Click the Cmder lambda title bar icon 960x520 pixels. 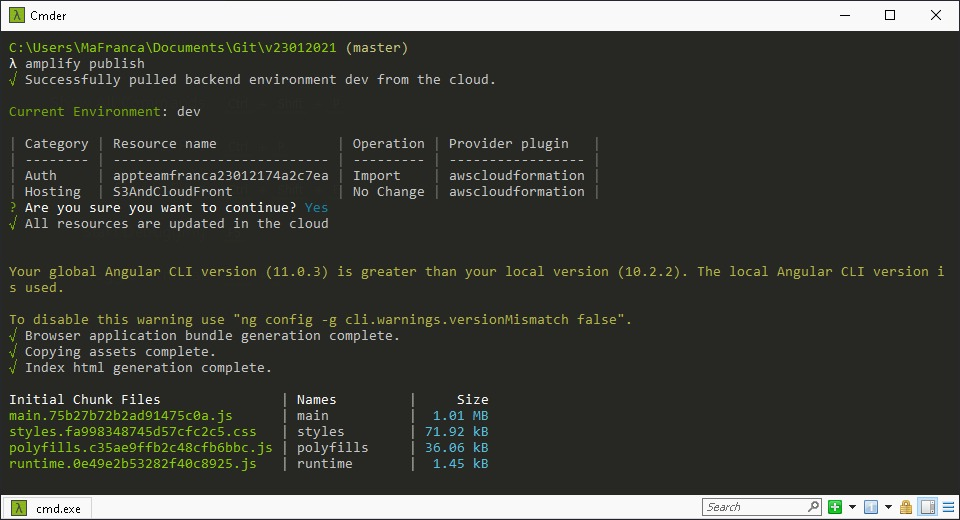(x=17, y=15)
